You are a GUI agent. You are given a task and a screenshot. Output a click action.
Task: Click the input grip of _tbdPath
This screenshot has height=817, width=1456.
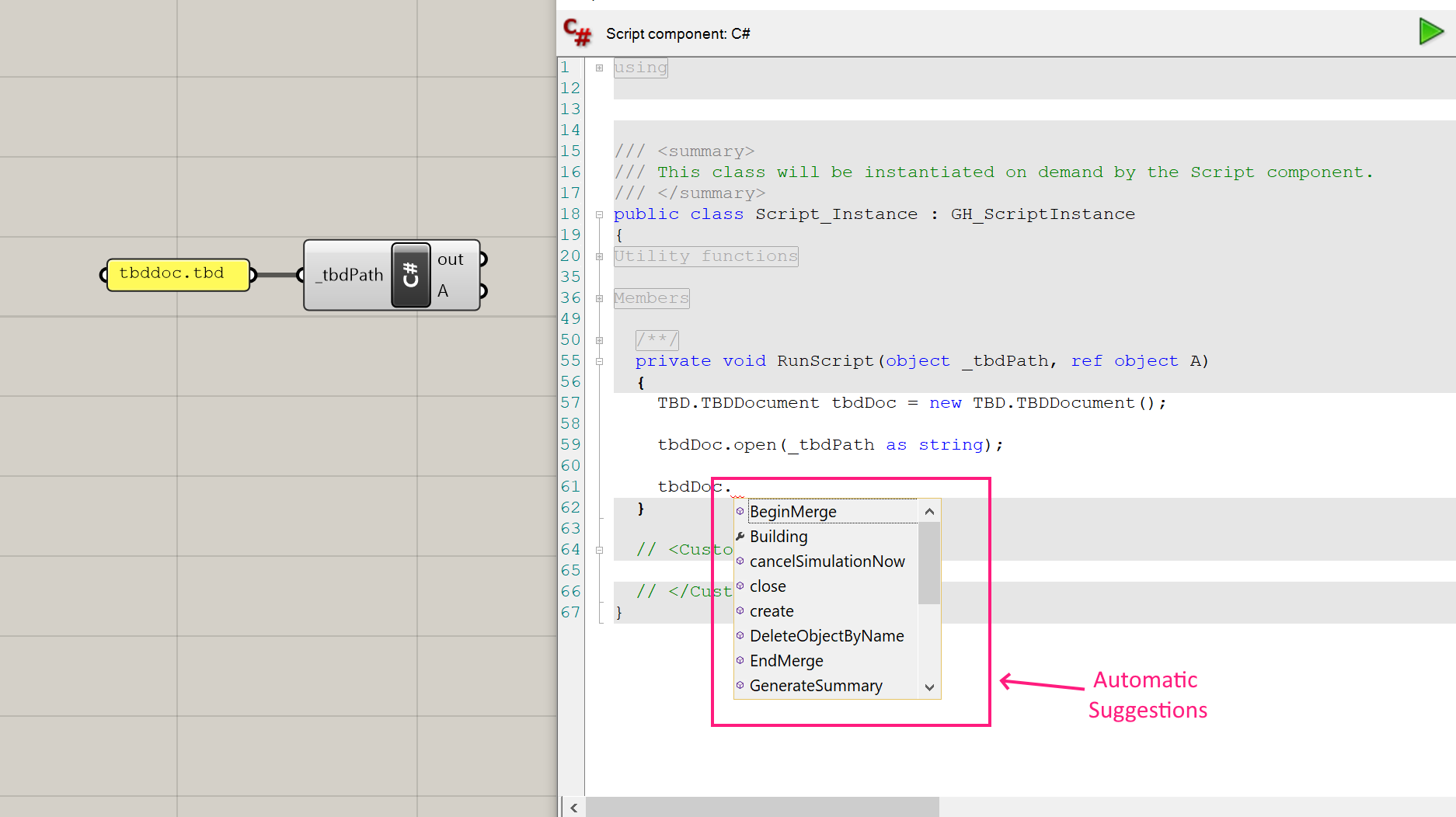point(300,275)
